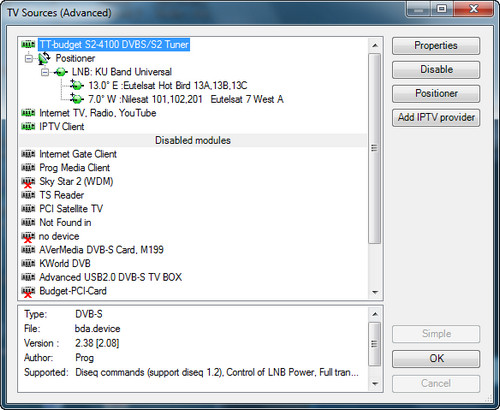
Task: Open Properties of the selected source
Action: coord(436,46)
